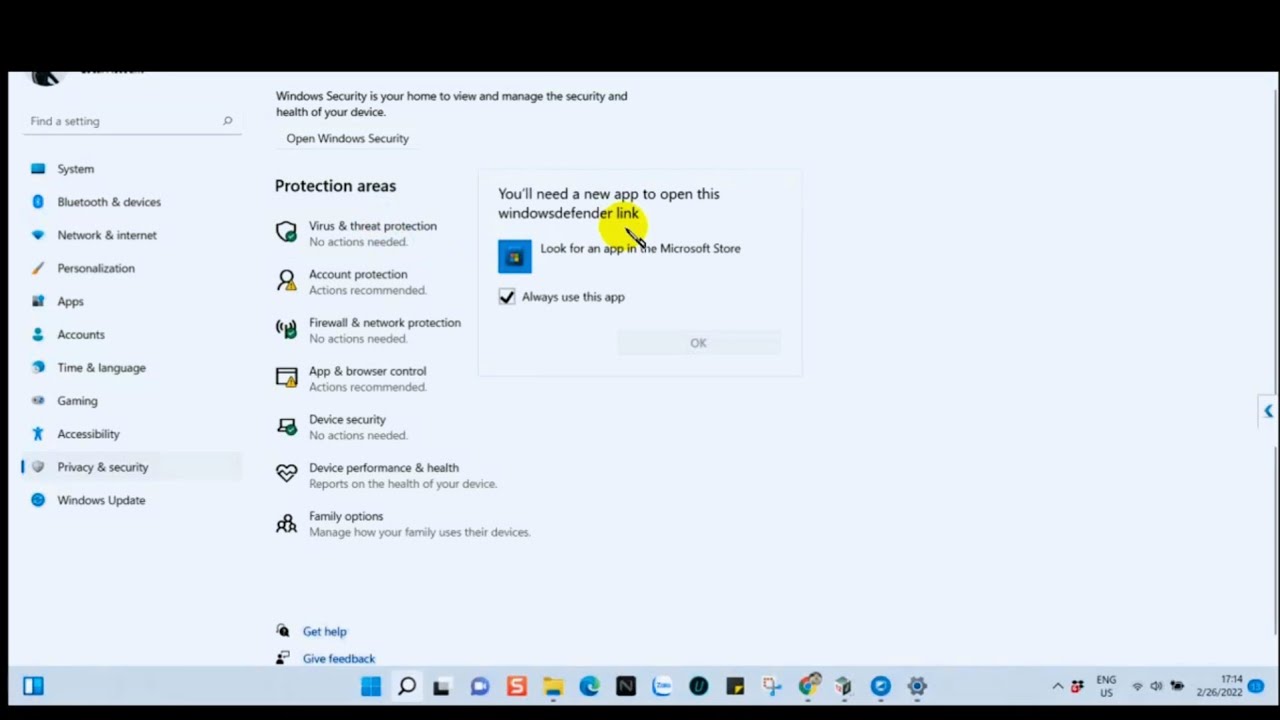This screenshot has width=1280, height=720.
Task: Open the Give feedback link
Action: tap(339, 659)
